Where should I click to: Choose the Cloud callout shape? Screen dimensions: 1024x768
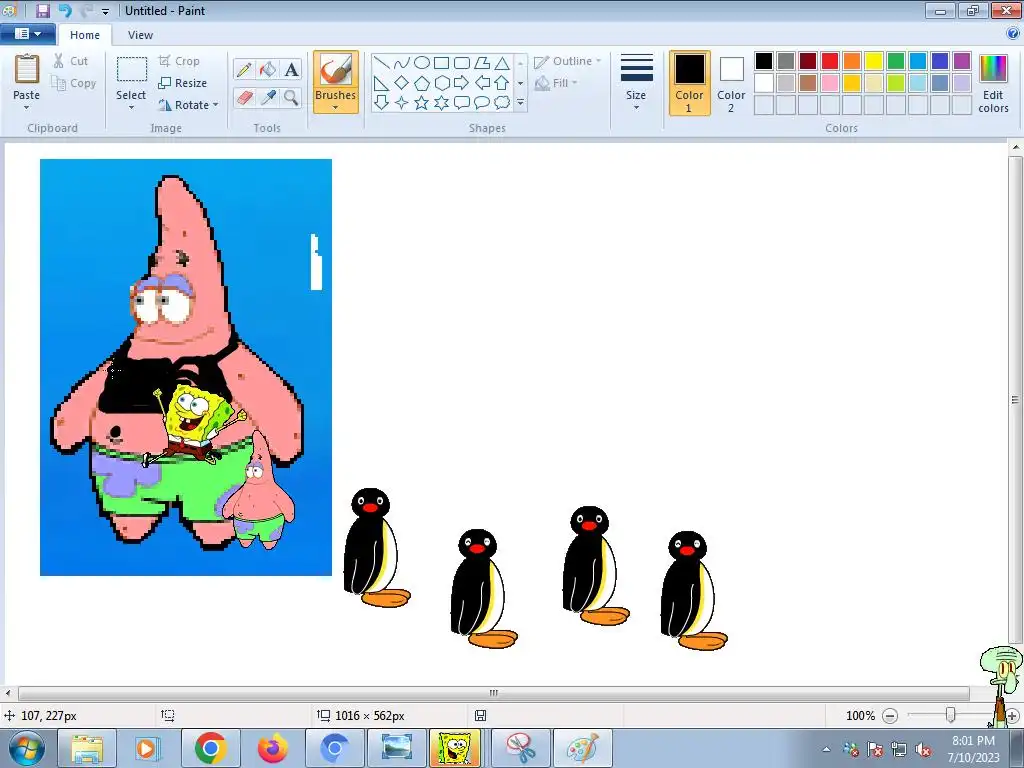[x=502, y=103]
